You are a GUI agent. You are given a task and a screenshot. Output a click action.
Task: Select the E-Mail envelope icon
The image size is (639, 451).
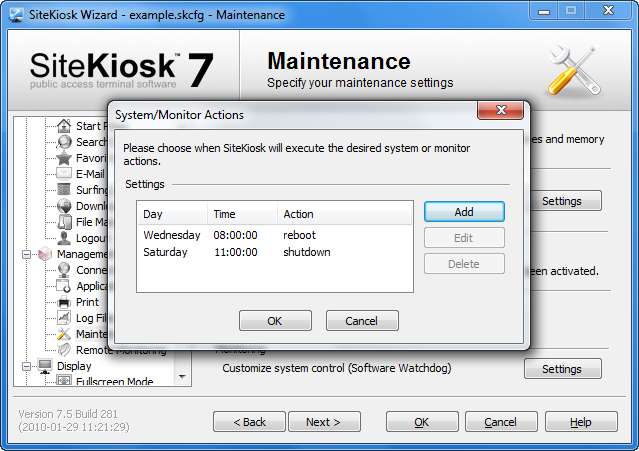(65, 174)
